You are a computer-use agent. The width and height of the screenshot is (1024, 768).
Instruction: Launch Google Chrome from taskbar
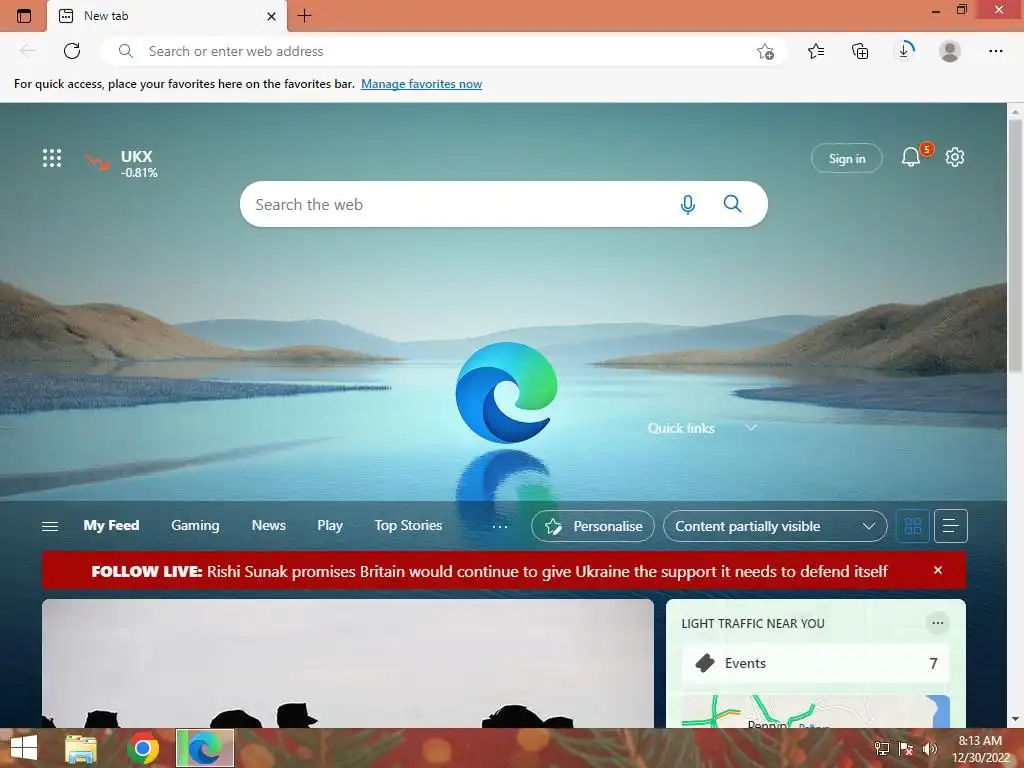(x=143, y=748)
